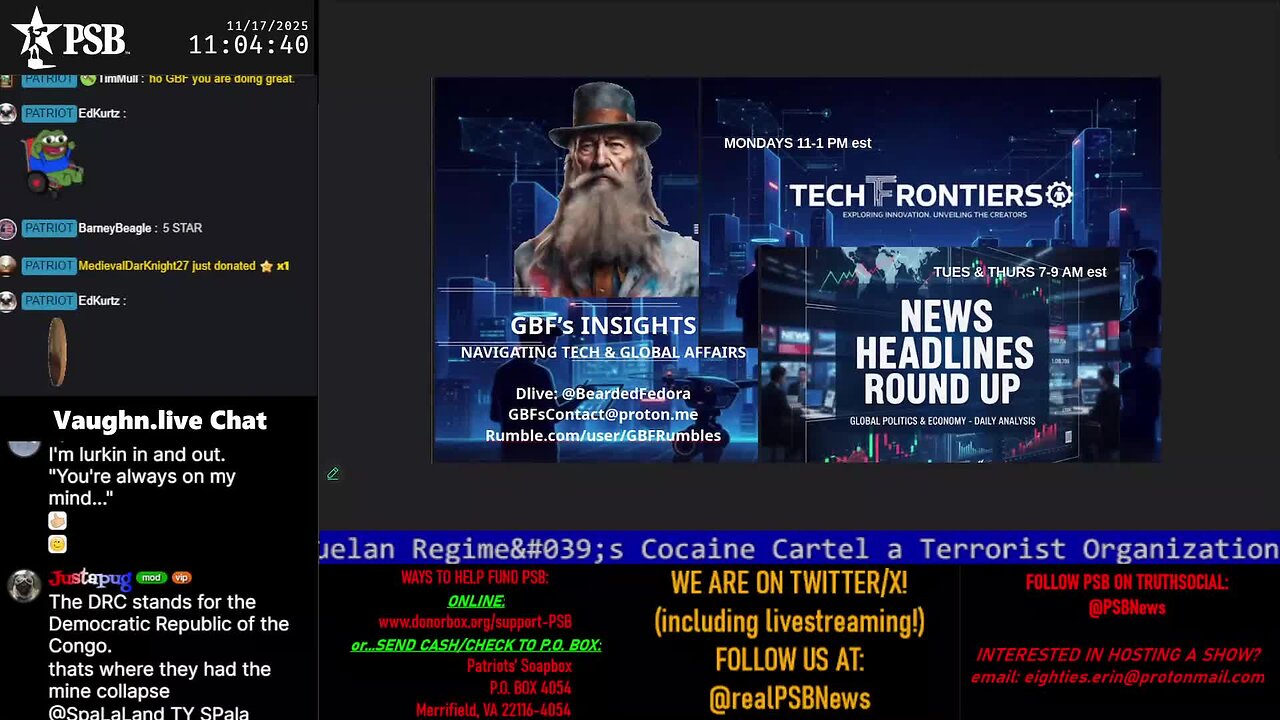Click the vip badge beside Justapug
Image resolution: width=1280 pixels, height=720 pixels.
click(x=181, y=578)
